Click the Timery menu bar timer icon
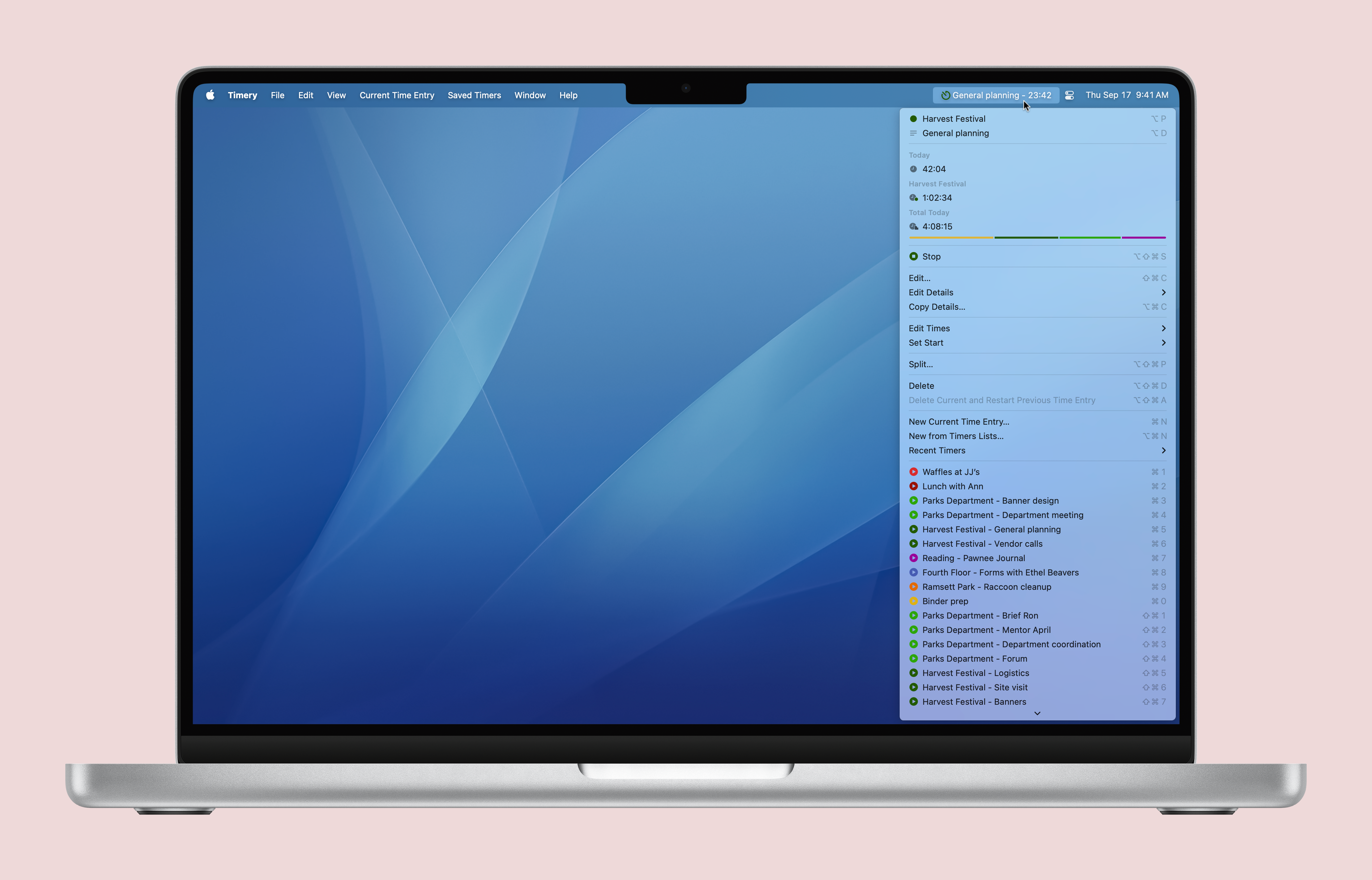Image resolution: width=1372 pixels, height=880 pixels. coord(946,95)
